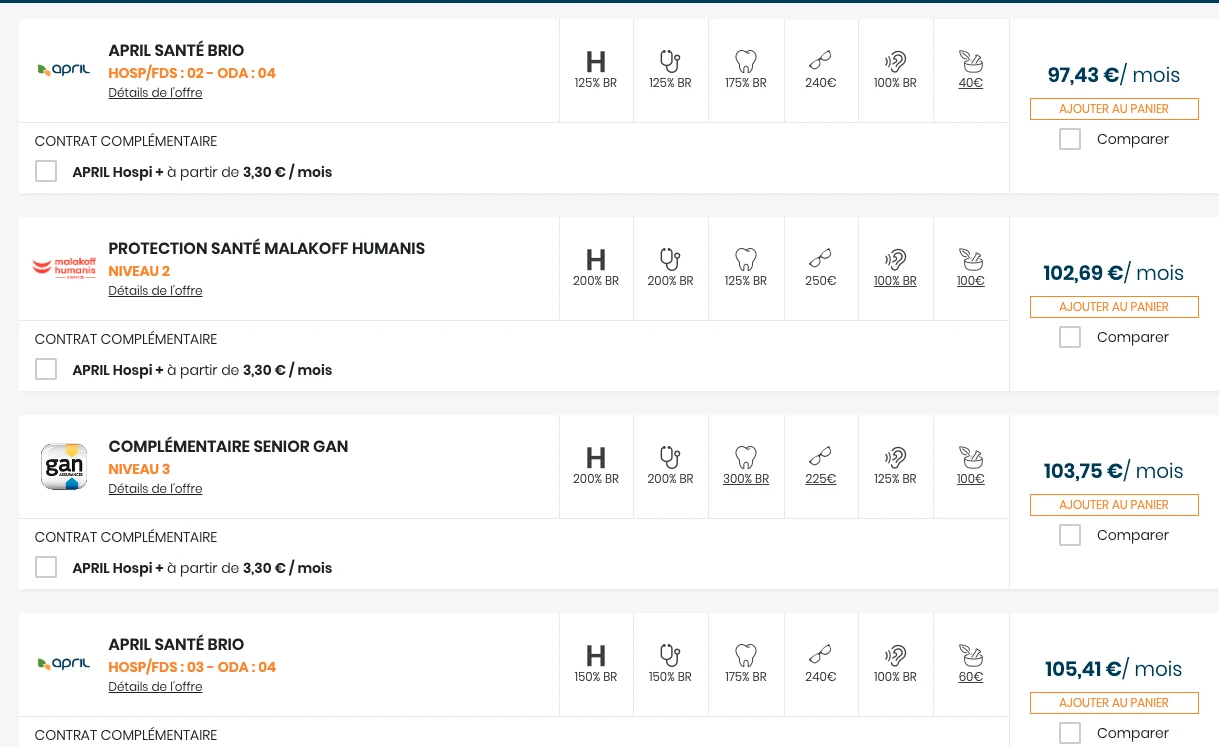Image resolution: width=1219 pixels, height=747 pixels.
Task: Tick Comparer for Malakoff Humanis Niveau 2
Action: click(1070, 337)
